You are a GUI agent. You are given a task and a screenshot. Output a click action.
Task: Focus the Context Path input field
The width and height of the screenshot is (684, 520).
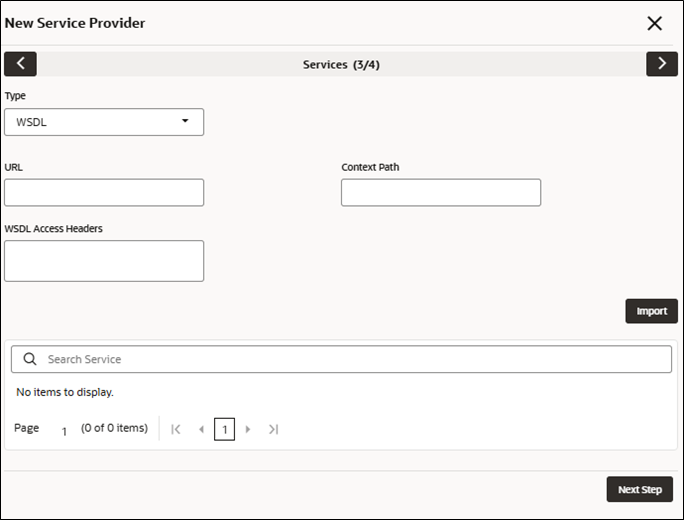441,192
